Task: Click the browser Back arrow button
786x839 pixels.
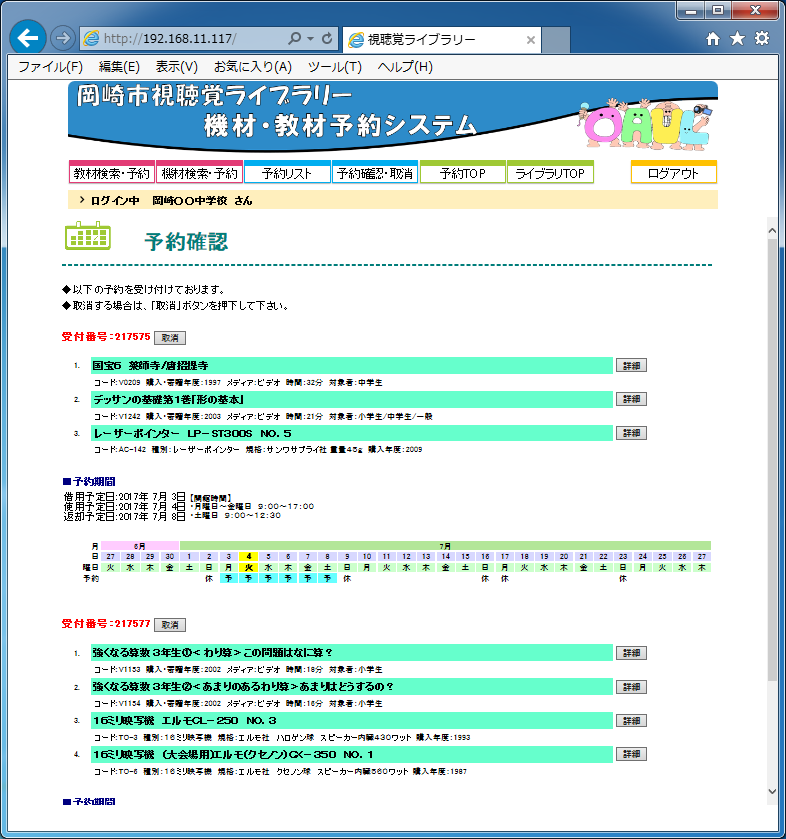Action: (x=29, y=39)
